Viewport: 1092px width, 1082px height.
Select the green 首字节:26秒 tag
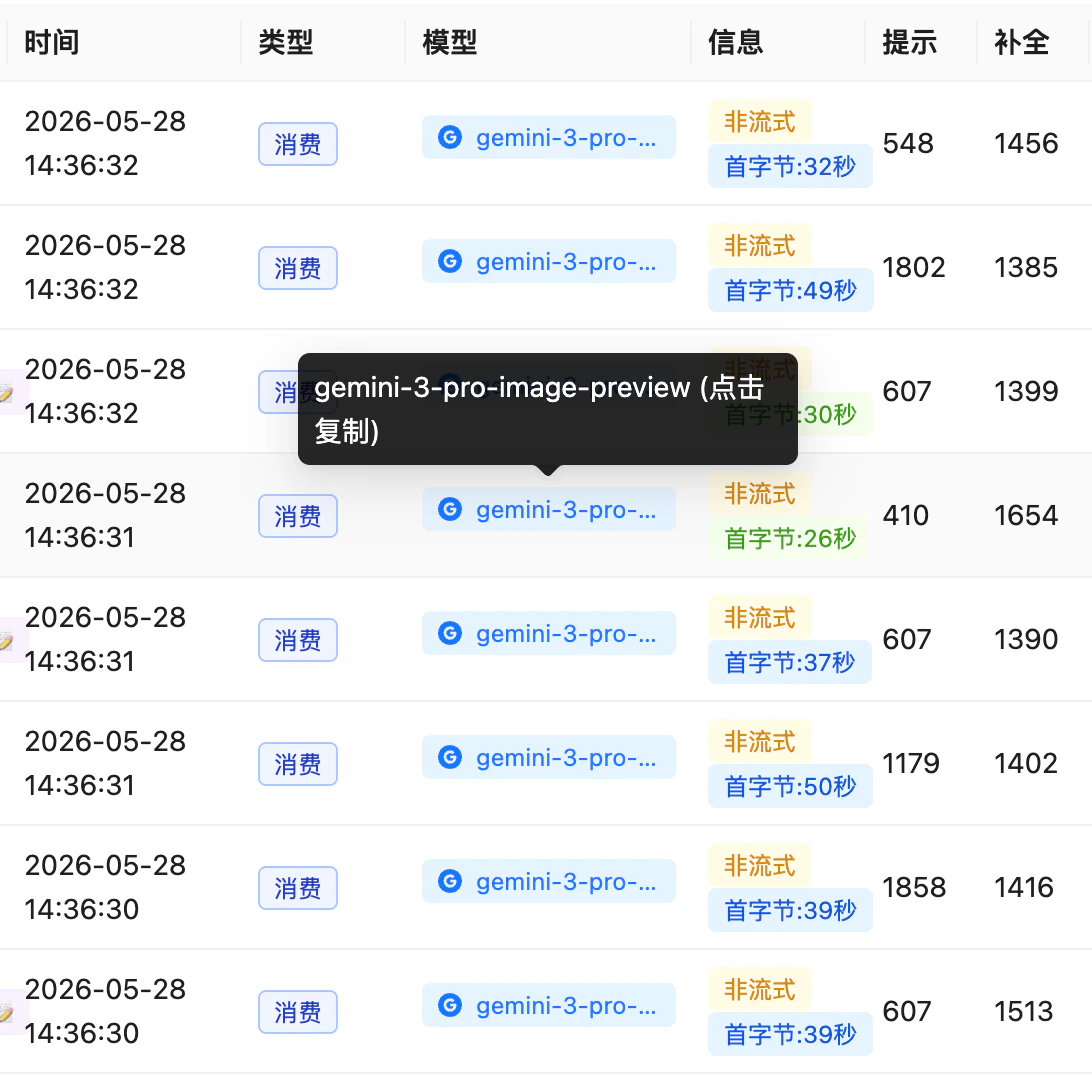click(x=790, y=538)
